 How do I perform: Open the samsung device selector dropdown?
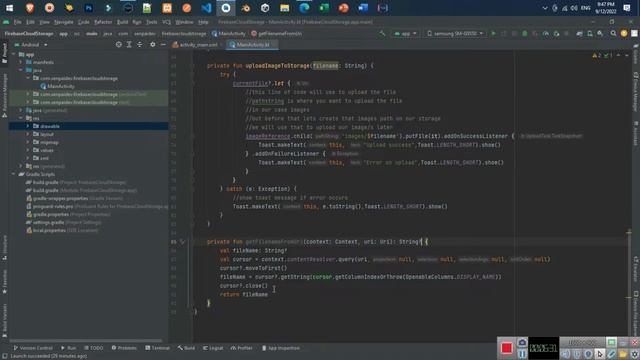tap(455, 33)
